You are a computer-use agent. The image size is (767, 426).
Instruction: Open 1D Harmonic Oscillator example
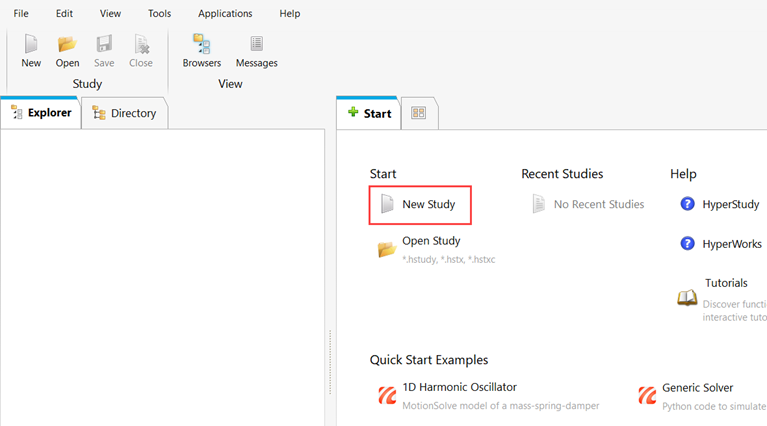click(x=459, y=387)
